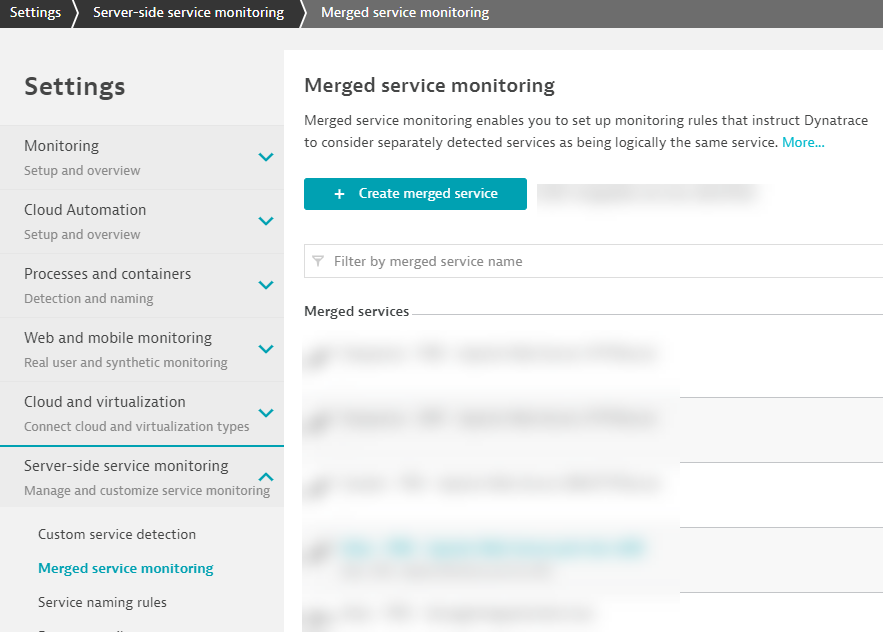Follow the More... documentation link
The image size is (883, 632).
pos(803,142)
